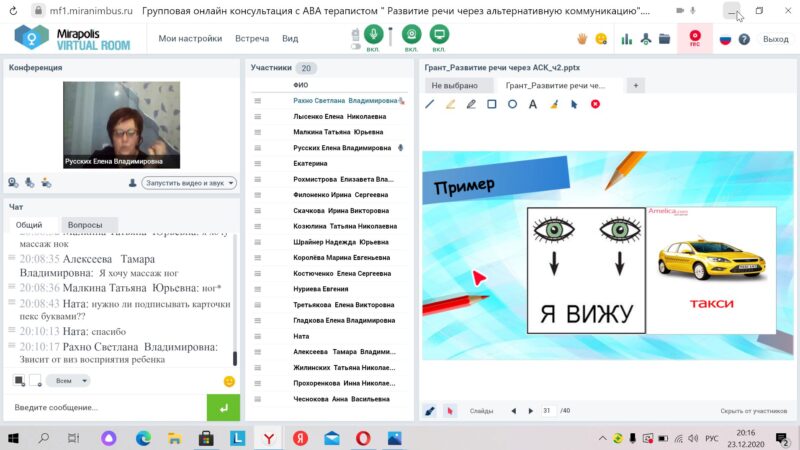Viewport: 800px width, 450px height.
Task: Toggle the green screen sharing button
Action: 439,34
